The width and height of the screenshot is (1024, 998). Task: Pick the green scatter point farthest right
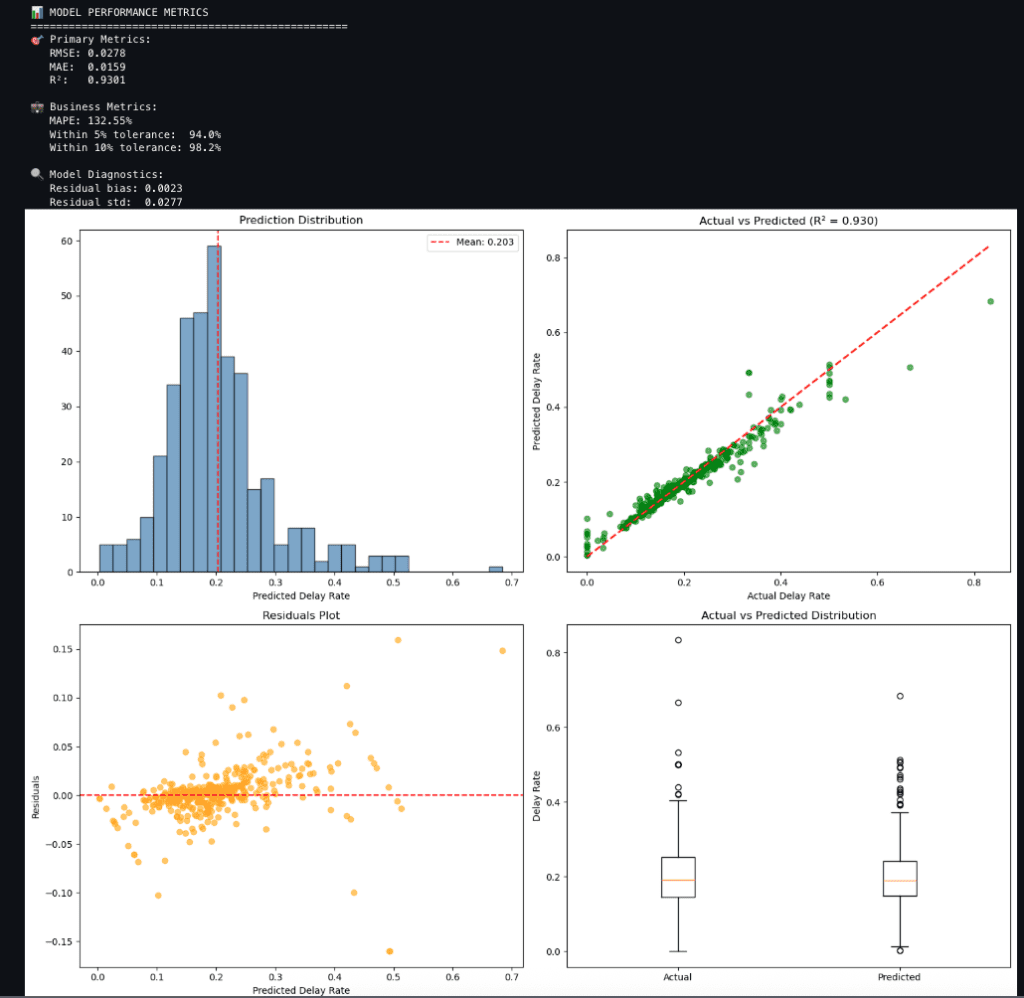click(x=990, y=301)
